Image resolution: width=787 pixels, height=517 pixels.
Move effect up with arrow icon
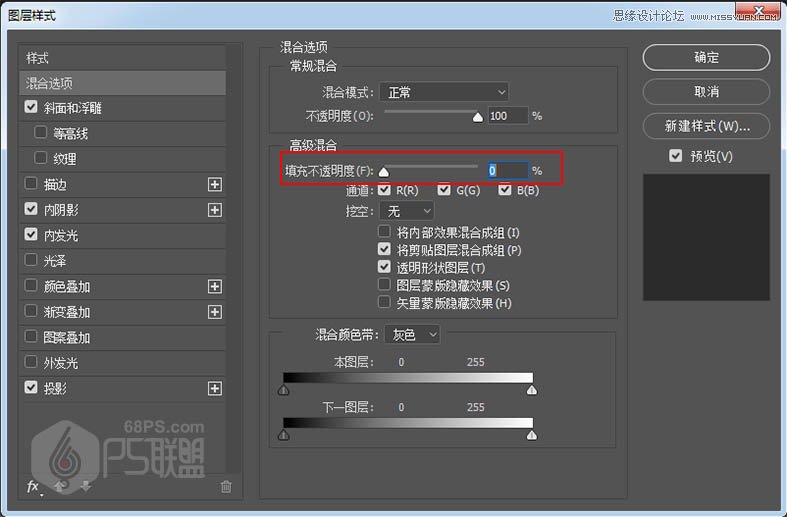(x=61, y=487)
